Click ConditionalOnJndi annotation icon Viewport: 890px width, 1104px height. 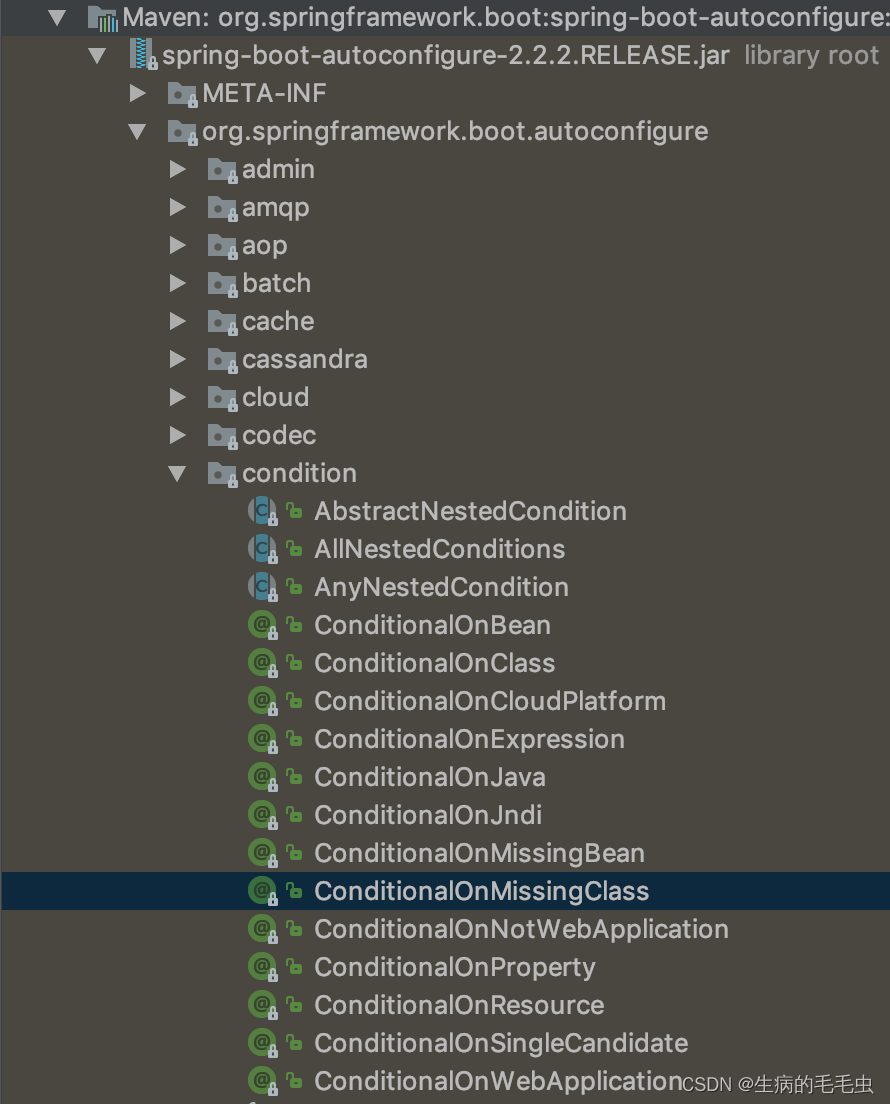(263, 815)
